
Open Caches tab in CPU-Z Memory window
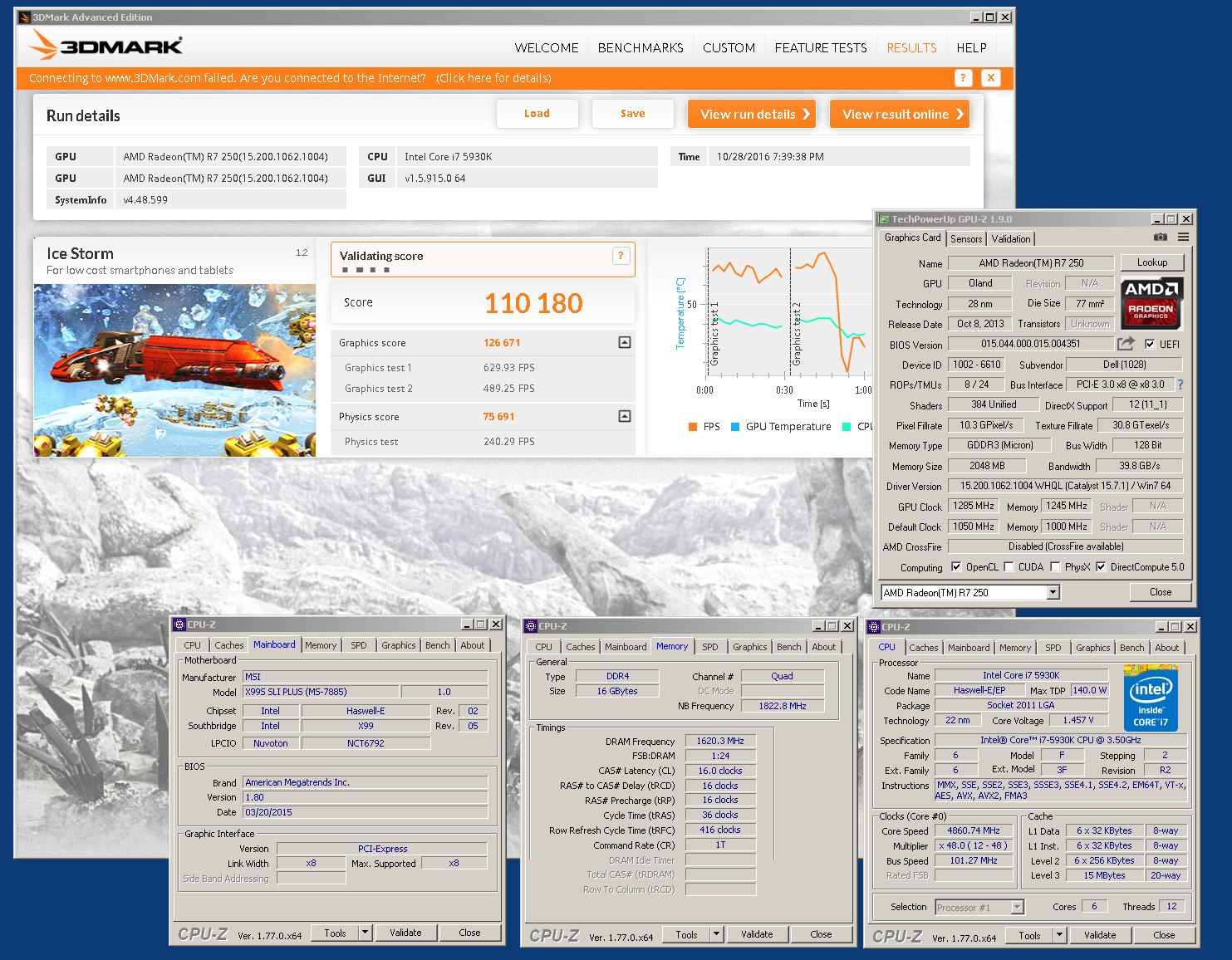(x=581, y=647)
